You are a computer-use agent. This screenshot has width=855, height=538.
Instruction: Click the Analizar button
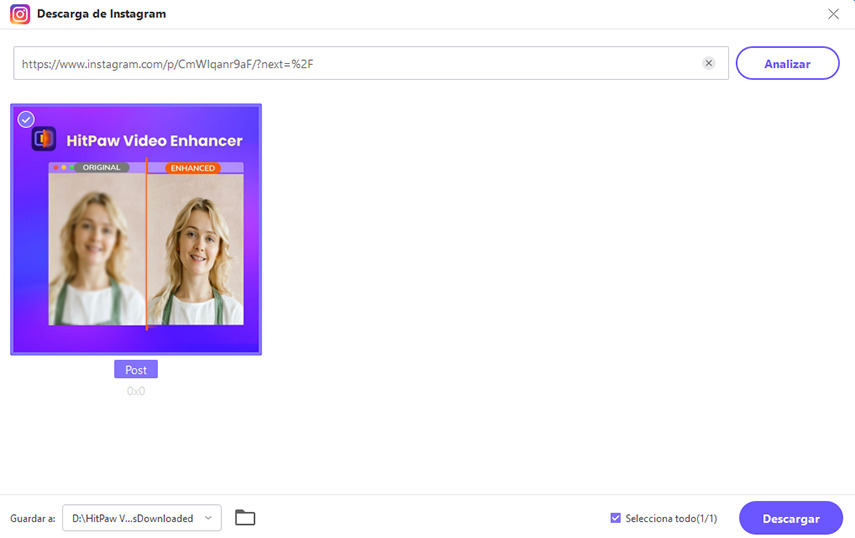787,63
